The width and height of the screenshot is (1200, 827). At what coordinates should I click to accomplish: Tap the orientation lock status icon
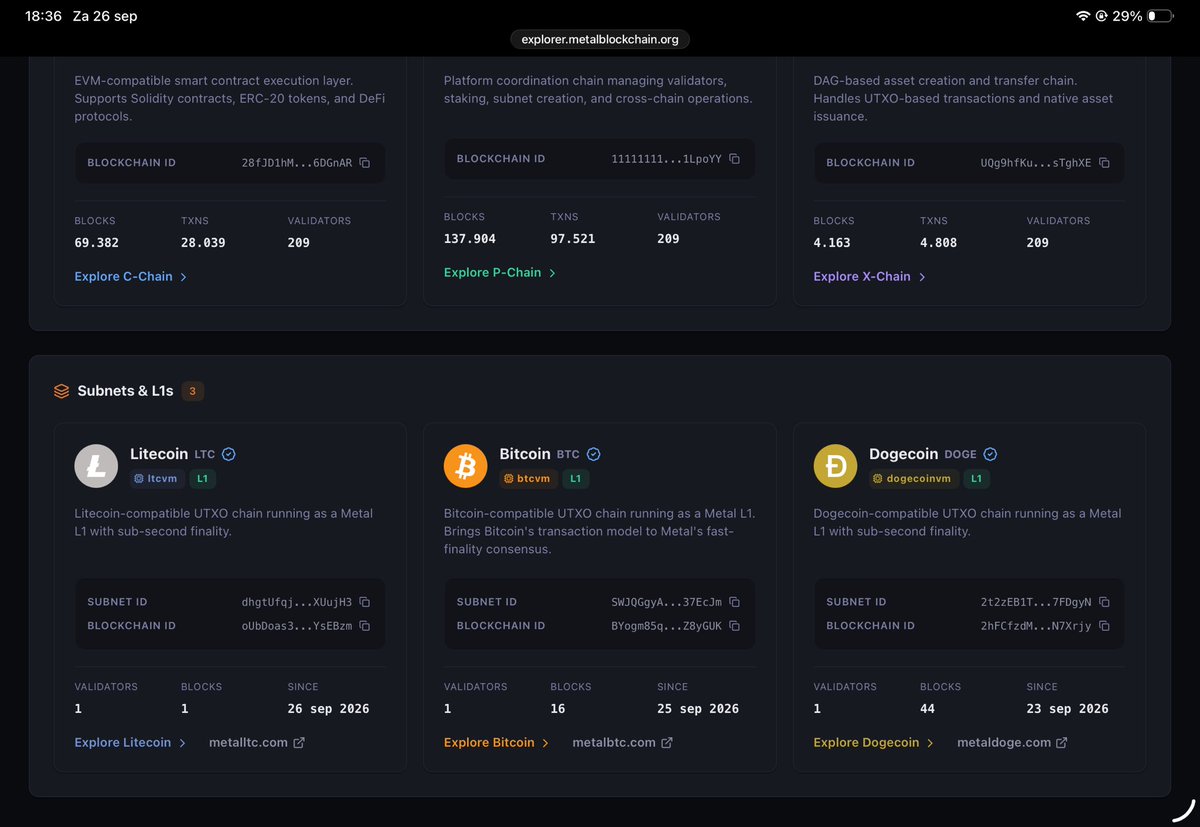(1101, 16)
